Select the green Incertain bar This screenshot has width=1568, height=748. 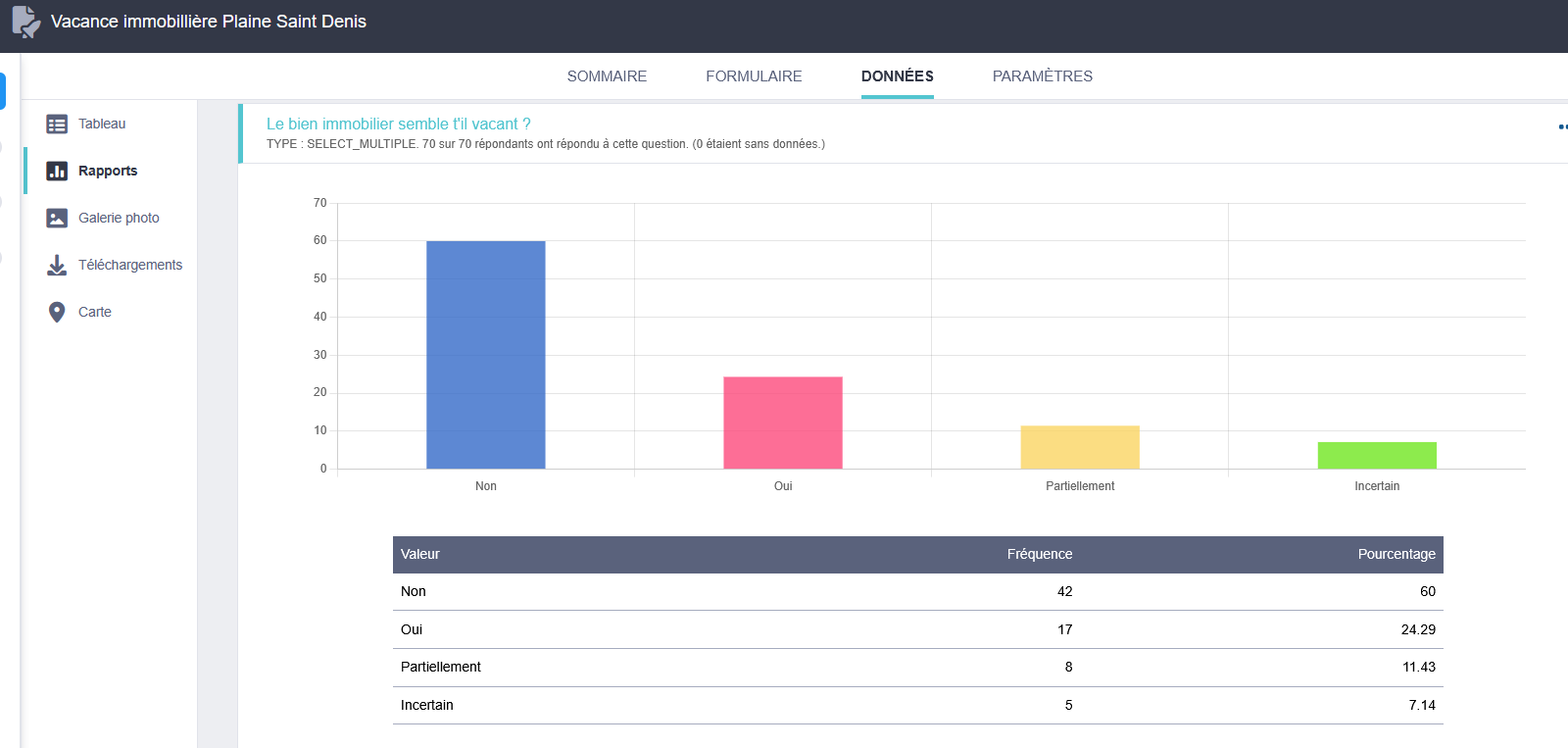[x=1376, y=456]
